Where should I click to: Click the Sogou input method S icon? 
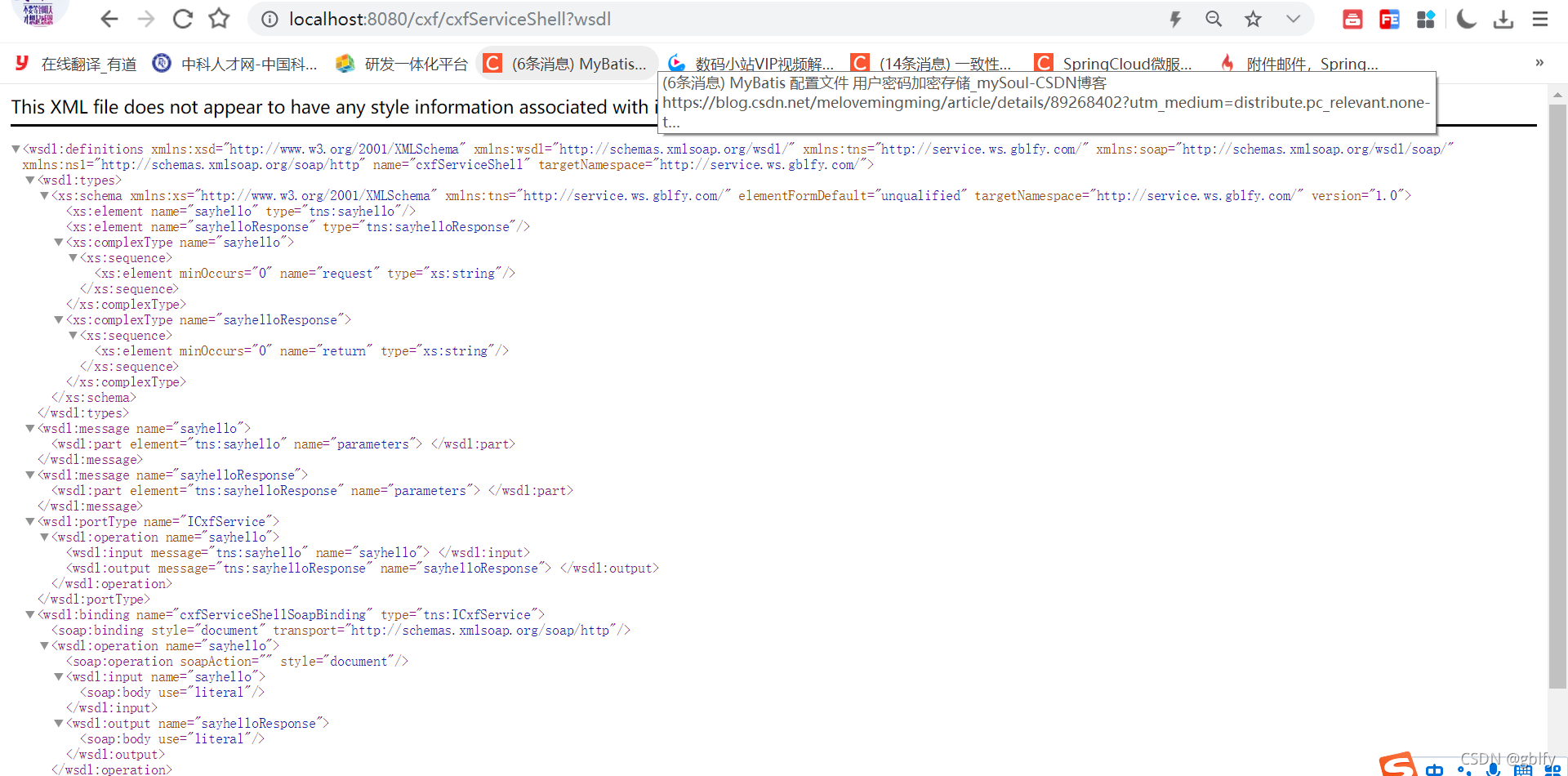click(x=1398, y=765)
